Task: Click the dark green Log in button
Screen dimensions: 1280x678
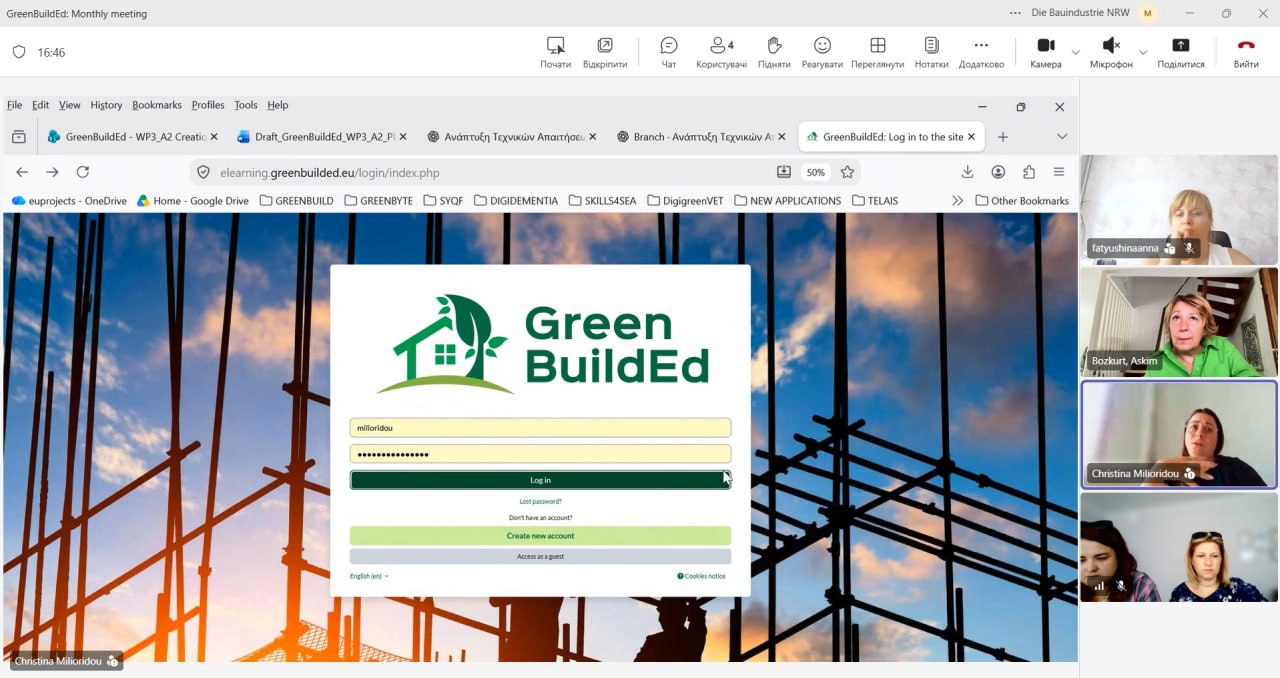Action: click(x=540, y=480)
